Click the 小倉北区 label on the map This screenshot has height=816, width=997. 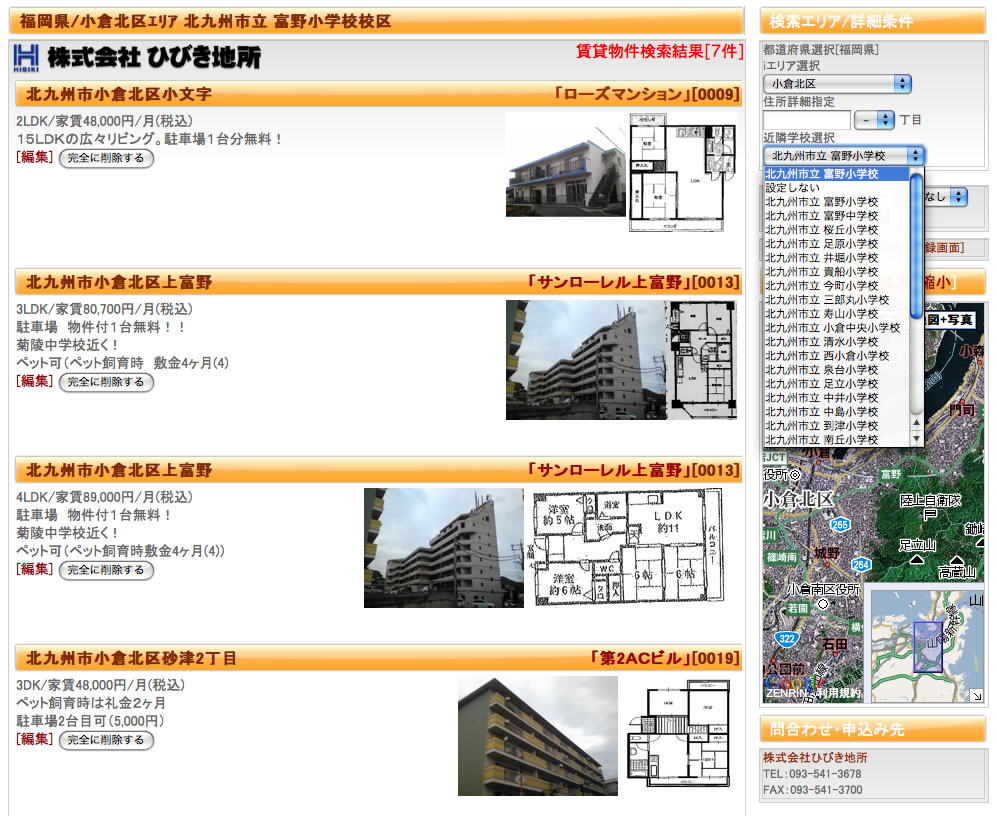[798, 499]
